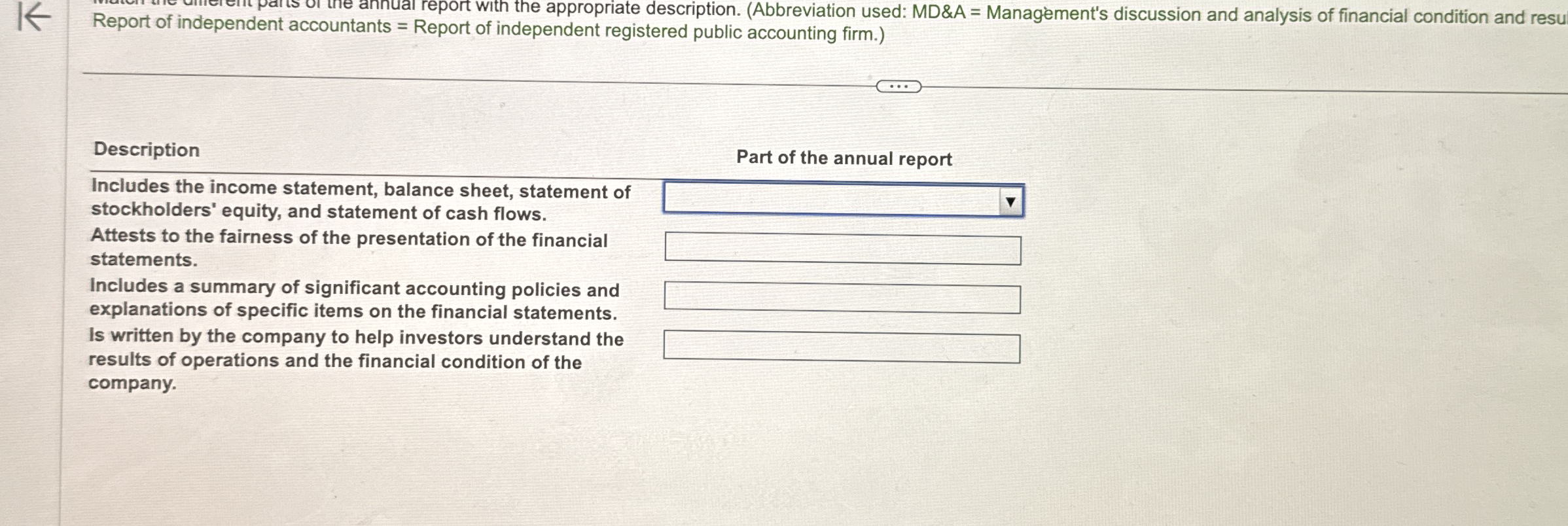Click the 'Part of the annual report' header
Viewport: 1568px width, 526px height.
pyautogui.click(x=844, y=158)
